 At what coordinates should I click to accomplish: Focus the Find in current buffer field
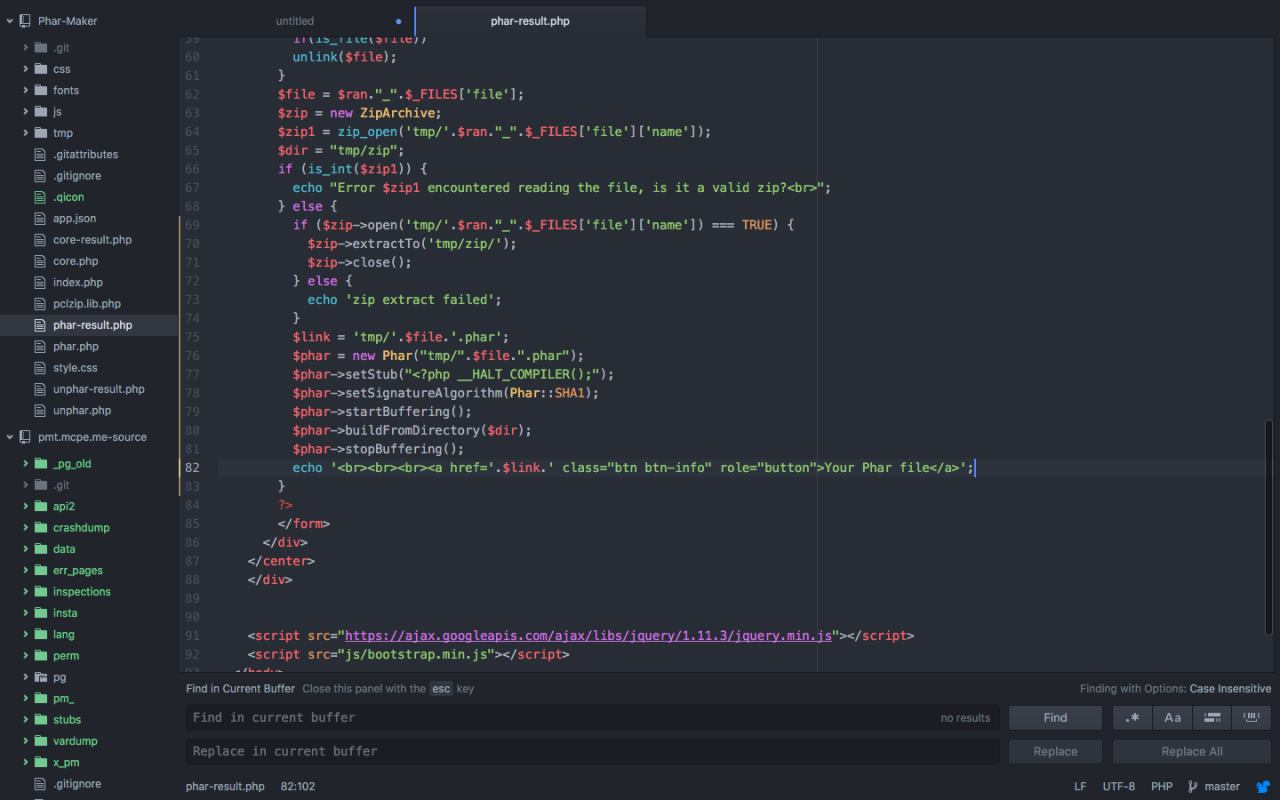coord(593,718)
